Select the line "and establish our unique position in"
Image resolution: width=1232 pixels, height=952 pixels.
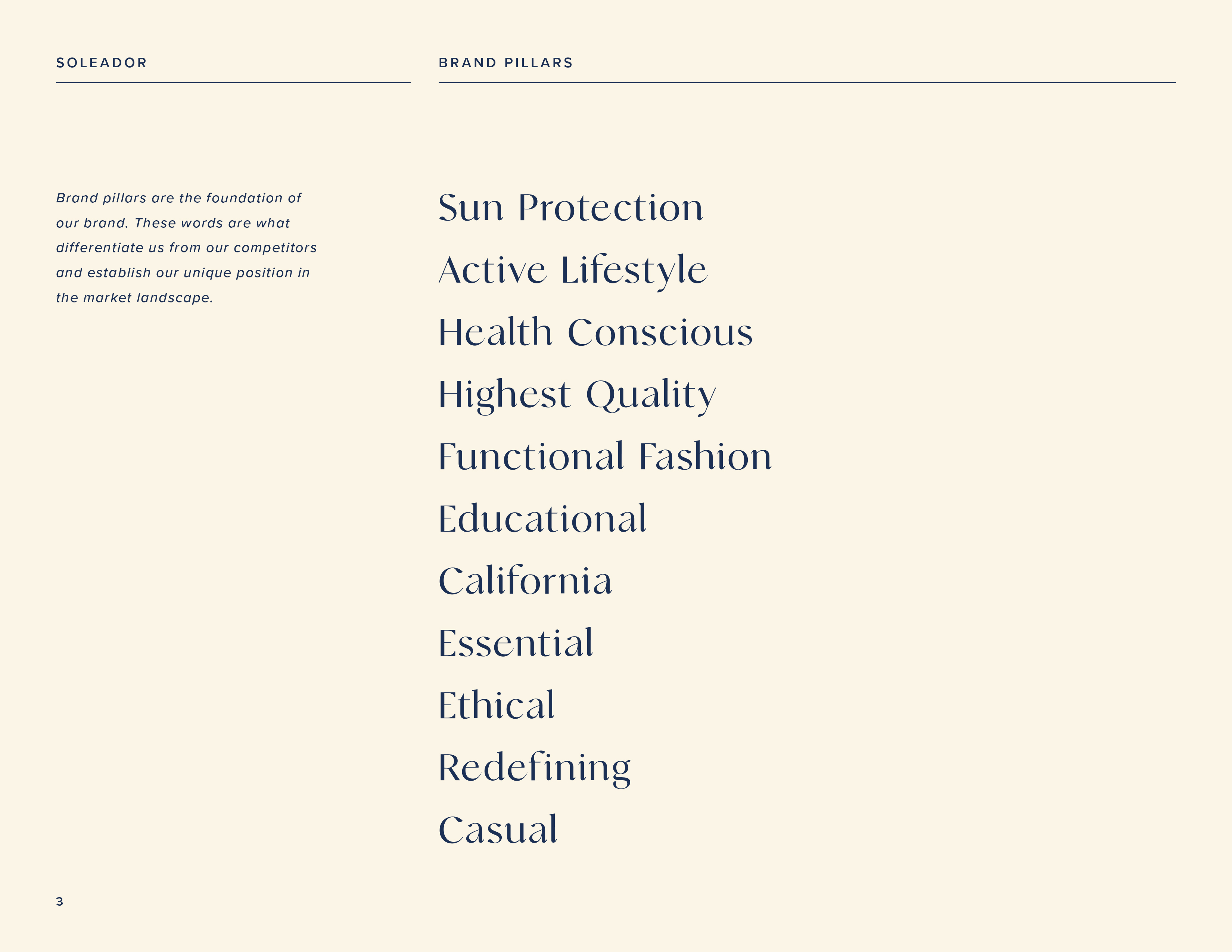tap(183, 273)
